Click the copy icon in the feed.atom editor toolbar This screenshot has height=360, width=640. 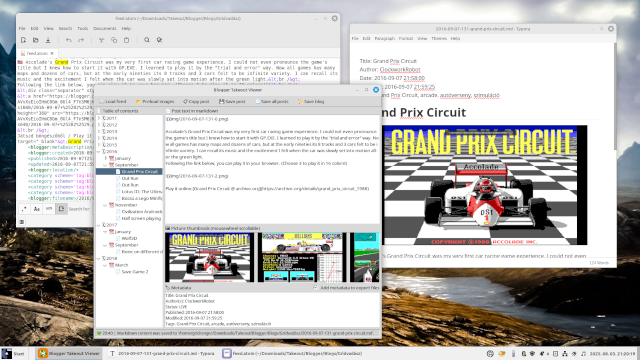[x=114, y=40]
